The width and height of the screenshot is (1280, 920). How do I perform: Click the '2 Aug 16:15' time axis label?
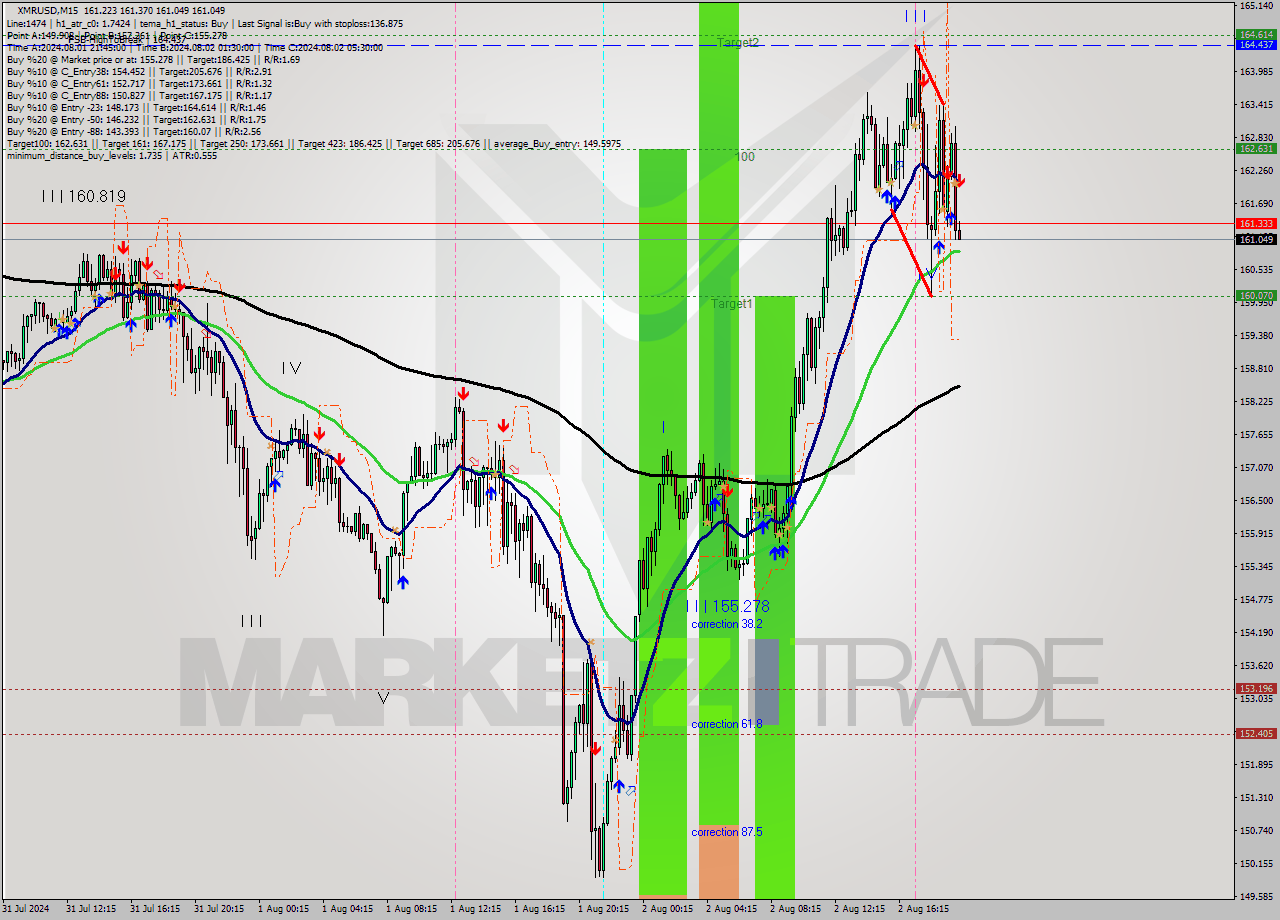pos(923,909)
